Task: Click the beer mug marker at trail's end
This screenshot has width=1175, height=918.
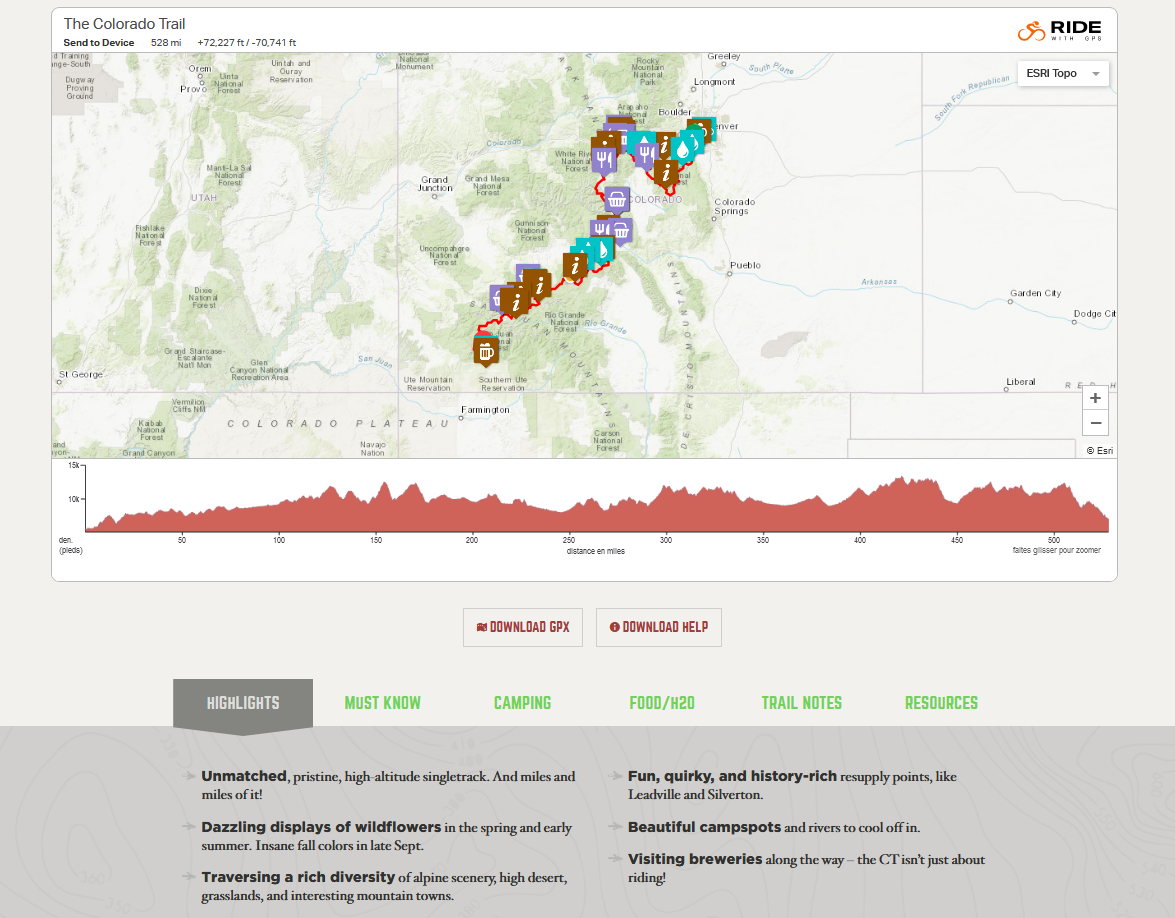Action: 485,351
